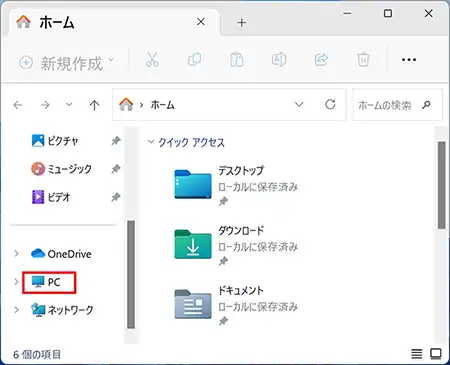This screenshot has width=450, height=365.
Task: Unpin ピクチャ via its pin icon
Action: [x=116, y=141]
